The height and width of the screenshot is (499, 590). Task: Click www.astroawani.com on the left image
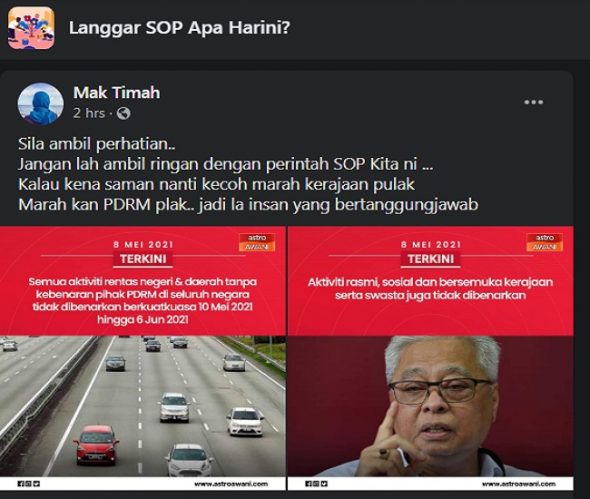pyautogui.click(x=231, y=484)
